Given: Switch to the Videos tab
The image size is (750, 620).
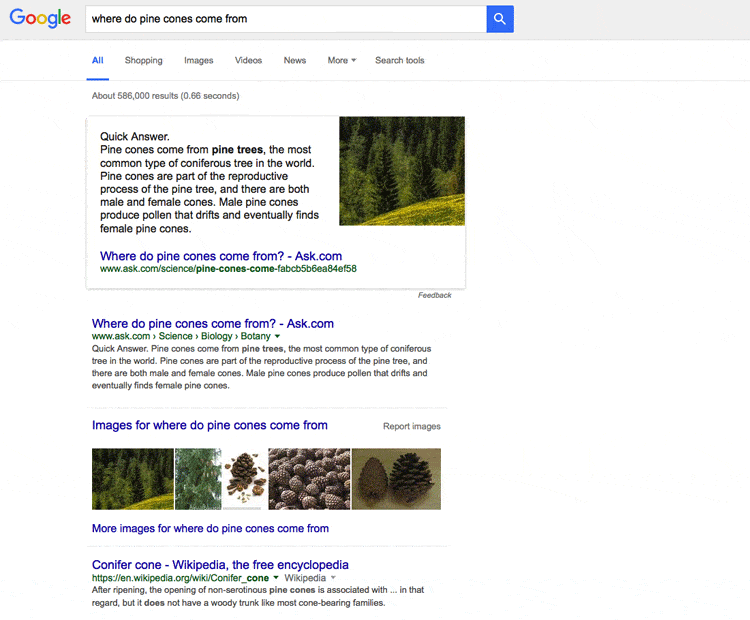Looking at the screenshot, I should click(x=248, y=60).
